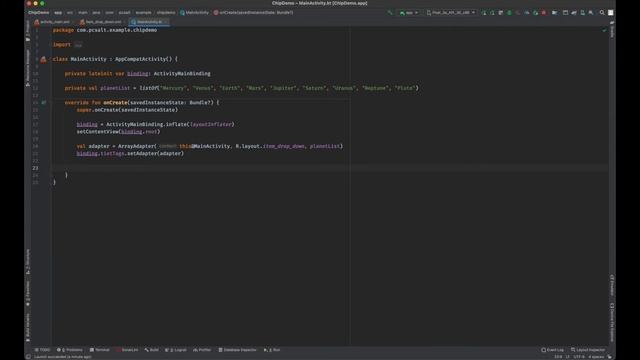Open the Resource Manager side tab
Screen dimensions: 640x360
(28, 68)
